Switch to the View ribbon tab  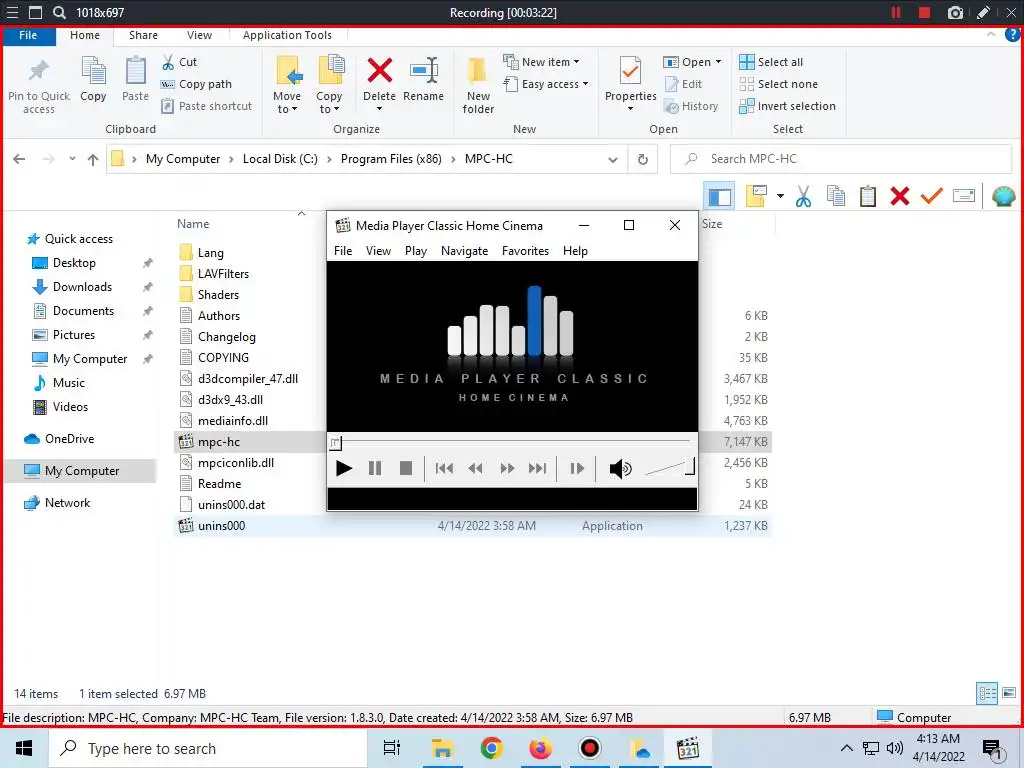(x=199, y=35)
